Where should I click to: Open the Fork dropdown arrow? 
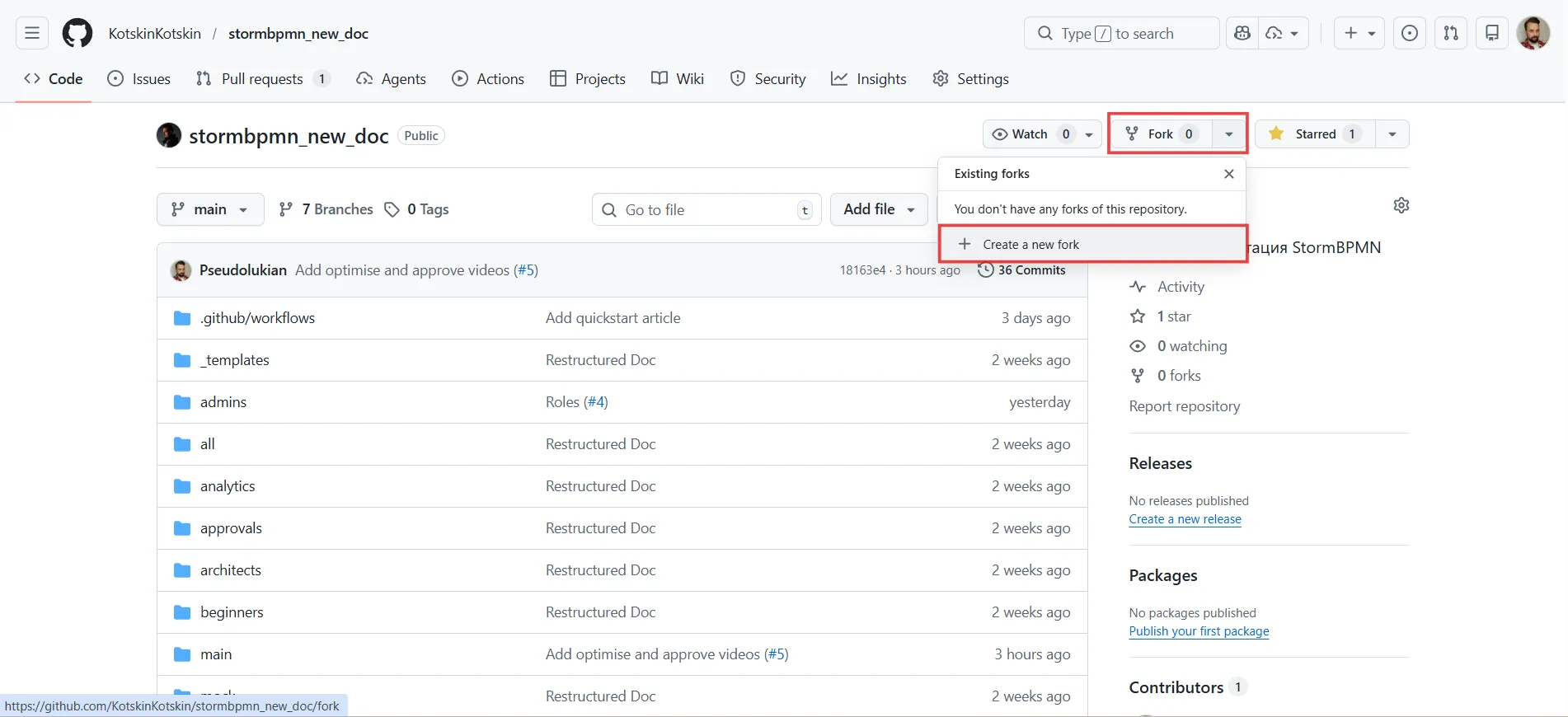1229,134
